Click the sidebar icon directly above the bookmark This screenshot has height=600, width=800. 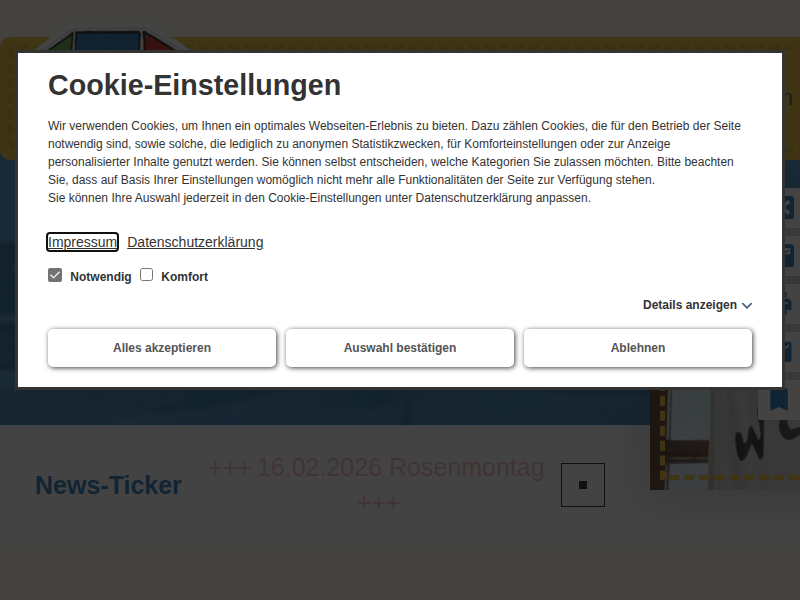(789, 351)
